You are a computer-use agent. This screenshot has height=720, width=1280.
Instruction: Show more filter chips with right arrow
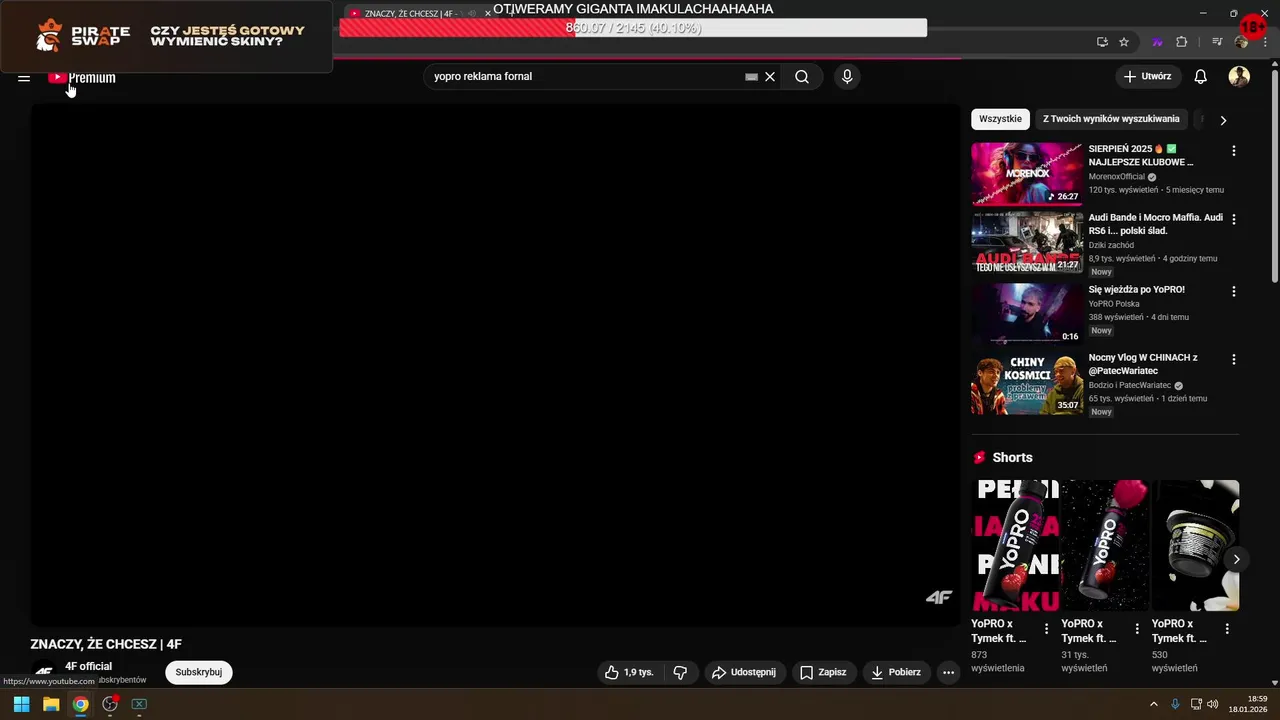pyautogui.click(x=1223, y=120)
